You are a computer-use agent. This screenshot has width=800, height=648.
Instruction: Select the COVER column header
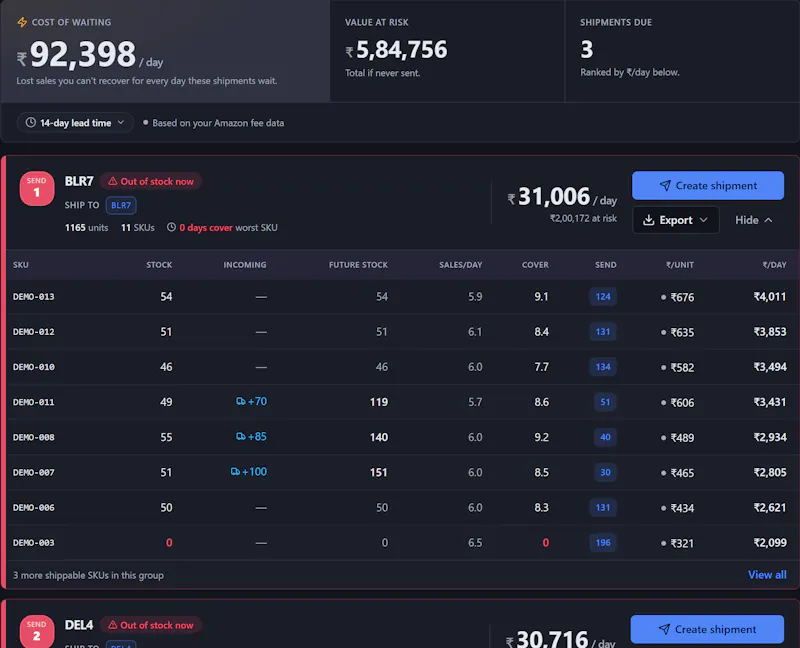[x=535, y=265]
